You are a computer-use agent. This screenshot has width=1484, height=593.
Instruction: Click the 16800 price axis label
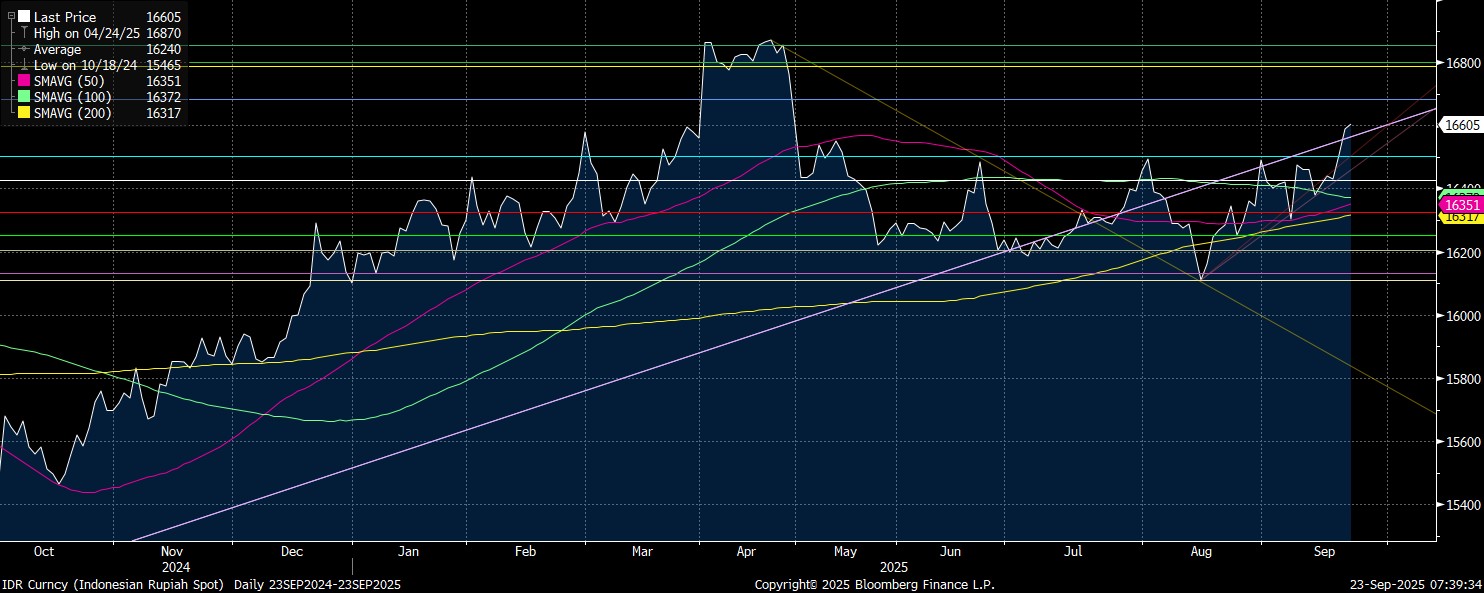[1461, 63]
